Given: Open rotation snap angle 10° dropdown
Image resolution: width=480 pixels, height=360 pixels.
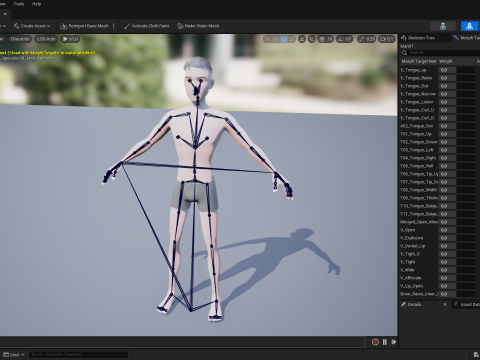Looking at the screenshot, I should pos(348,39).
